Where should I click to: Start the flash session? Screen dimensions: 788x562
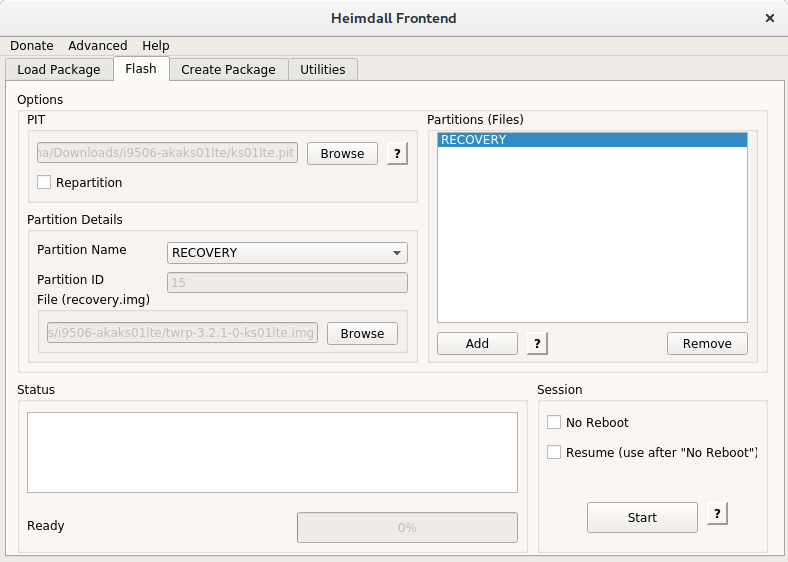(x=642, y=517)
